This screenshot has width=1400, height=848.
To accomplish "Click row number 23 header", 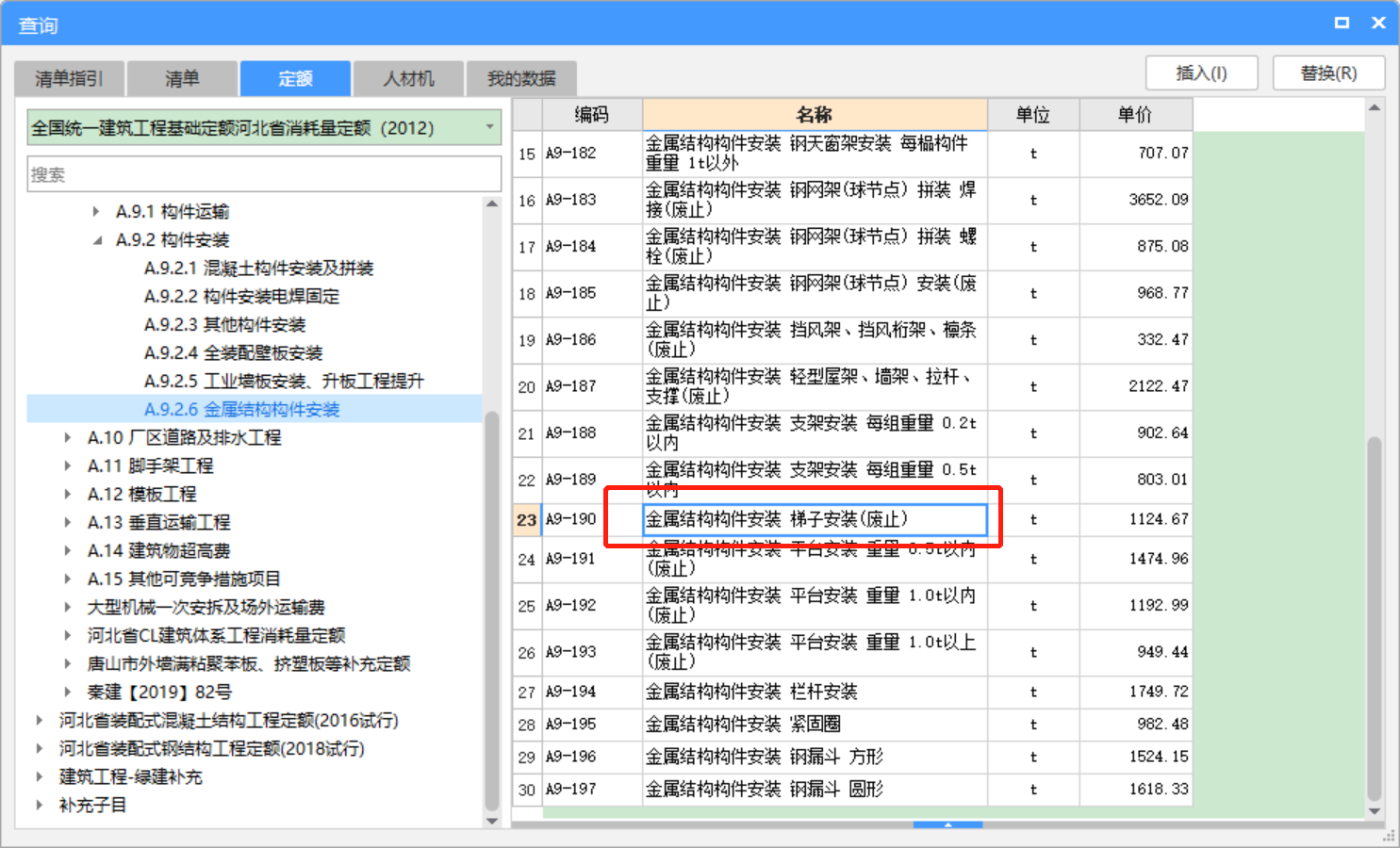I will tap(527, 519).
